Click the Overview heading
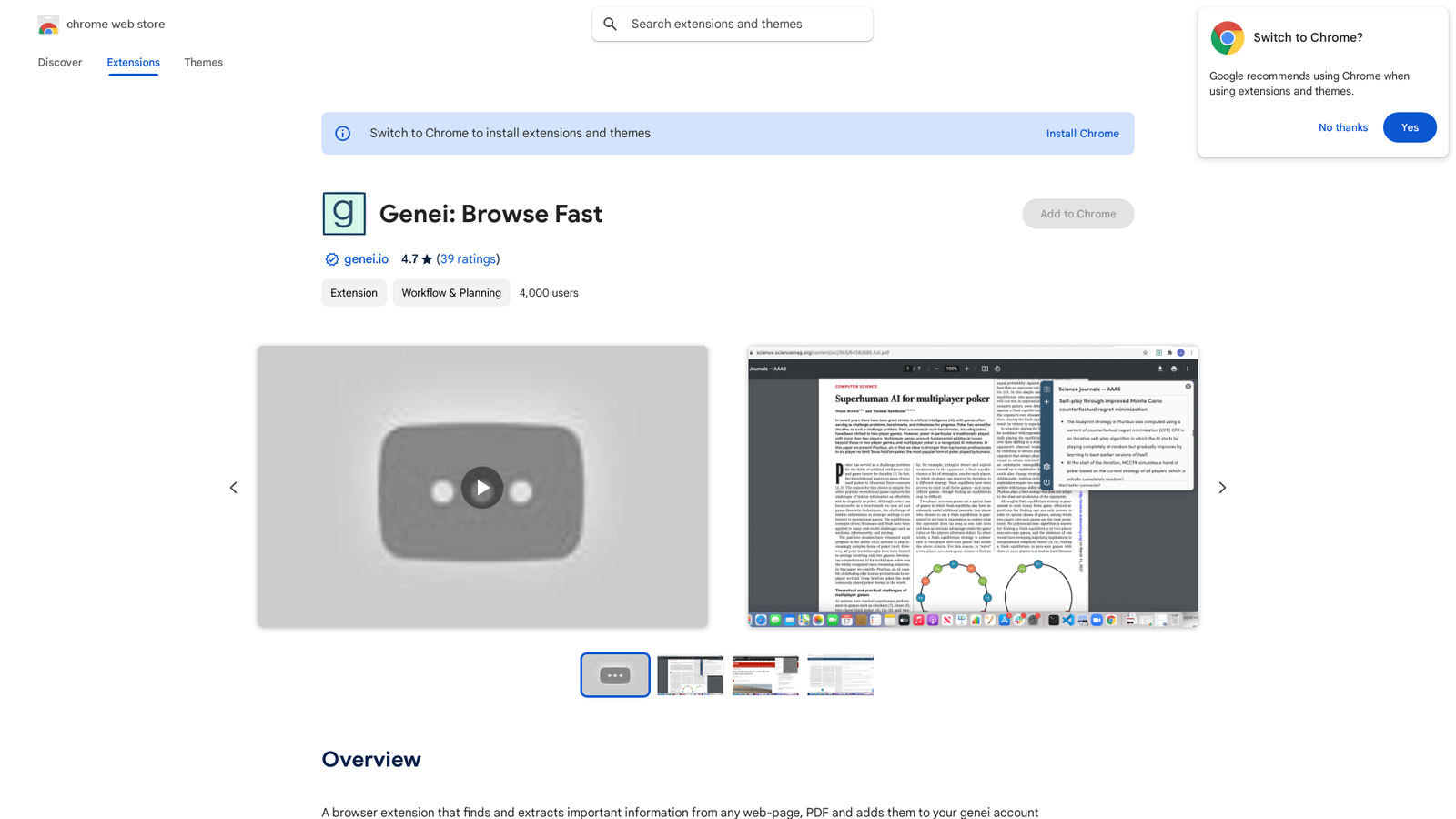The width and height of the screenshot is (1456, 819). (x=371, y=760)
